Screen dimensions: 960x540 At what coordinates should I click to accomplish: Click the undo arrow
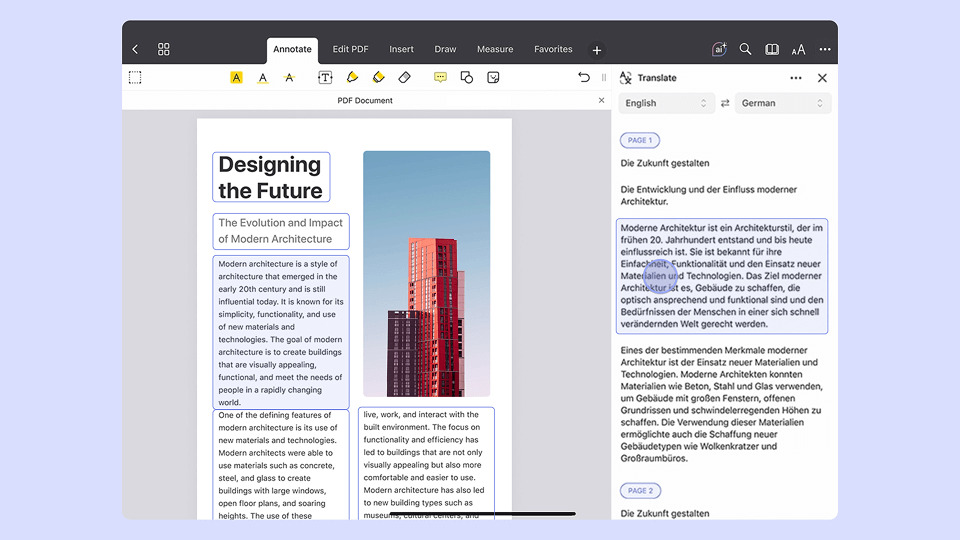click(x=584, y=77)
